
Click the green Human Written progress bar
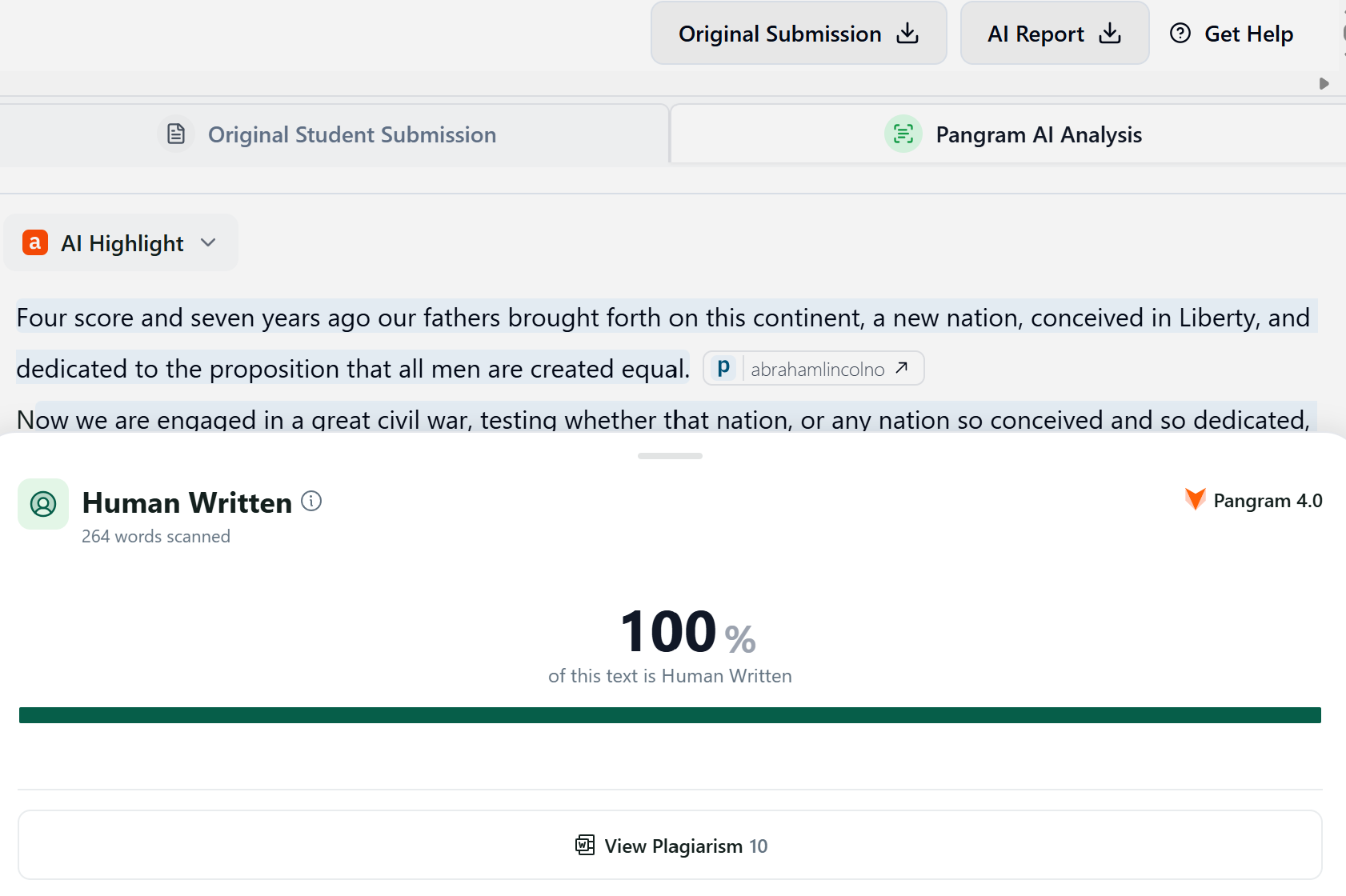pos(670,715)
